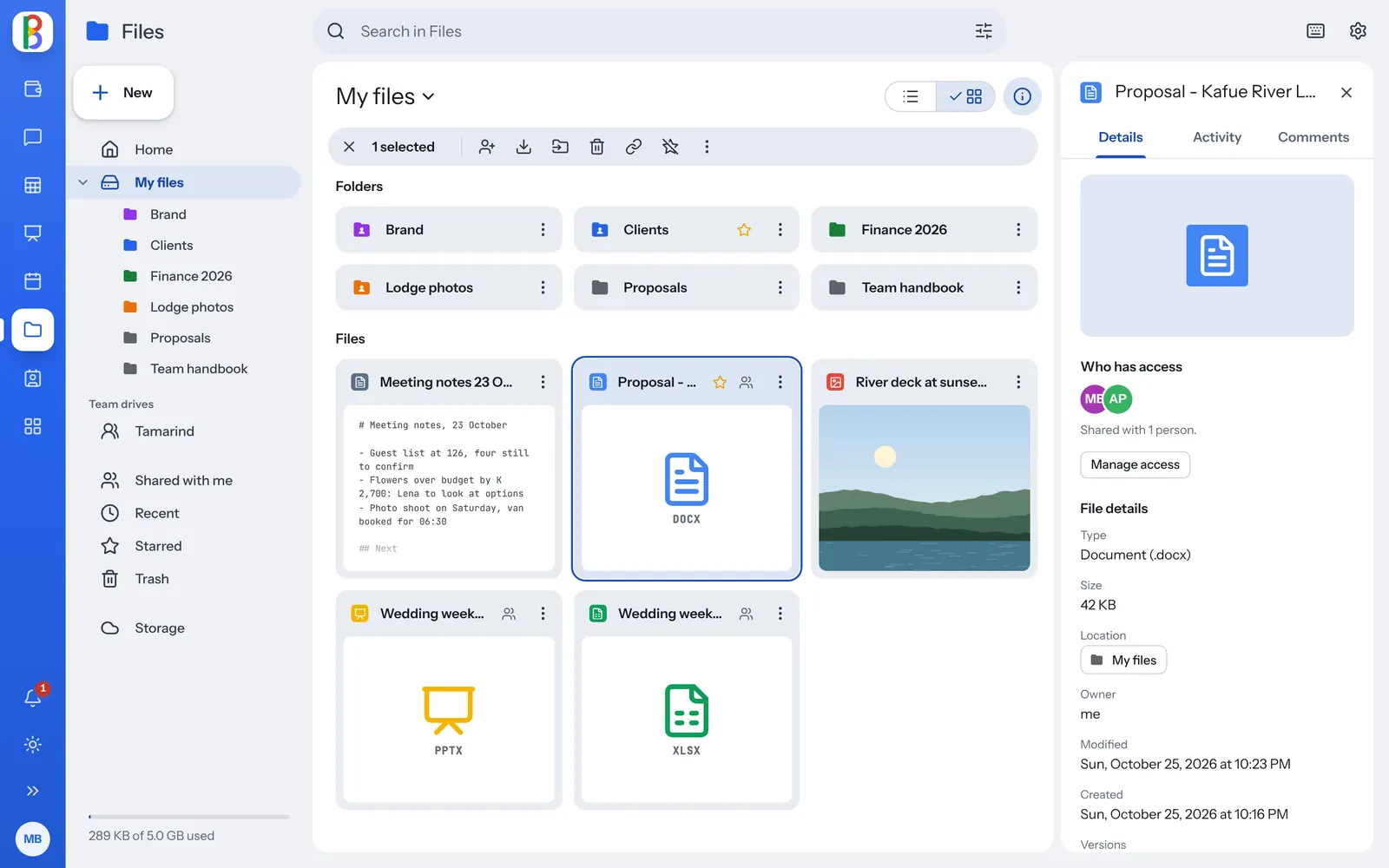Download the selected file

[523, 147]
